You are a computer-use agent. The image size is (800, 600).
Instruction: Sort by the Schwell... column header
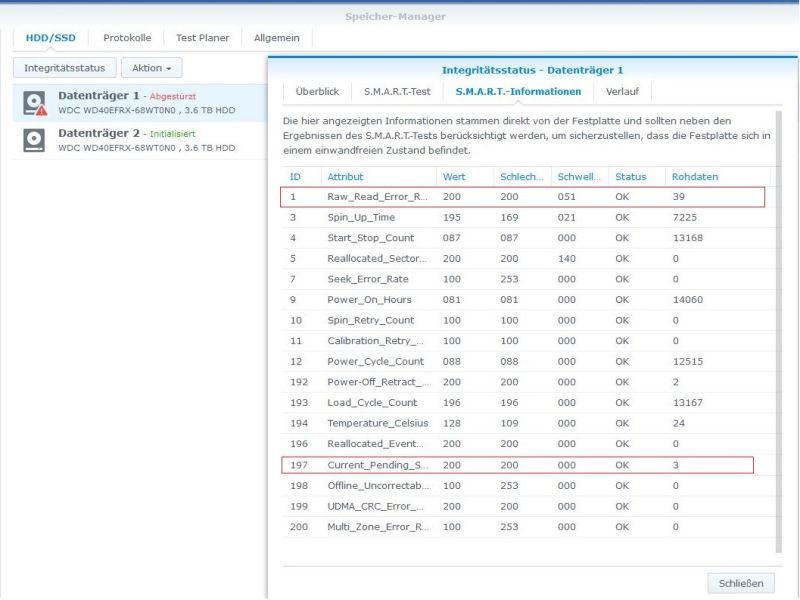(580, 177)
